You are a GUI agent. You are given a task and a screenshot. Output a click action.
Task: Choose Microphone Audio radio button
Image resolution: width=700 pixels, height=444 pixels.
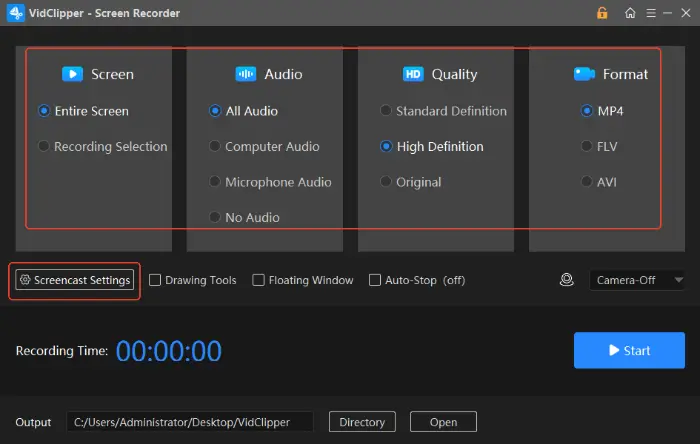[x=215, y=182]
